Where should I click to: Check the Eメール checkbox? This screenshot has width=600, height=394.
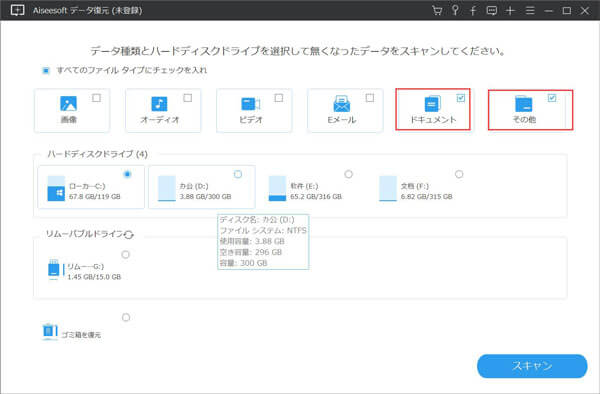coord(370,98)
